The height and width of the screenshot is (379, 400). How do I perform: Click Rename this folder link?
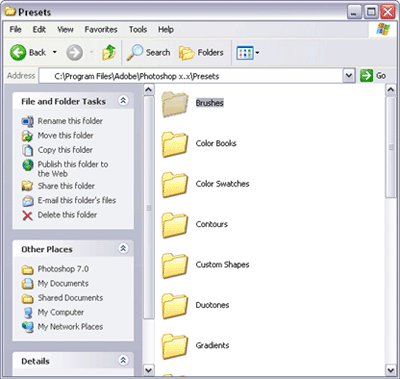[x=70, y=121]
